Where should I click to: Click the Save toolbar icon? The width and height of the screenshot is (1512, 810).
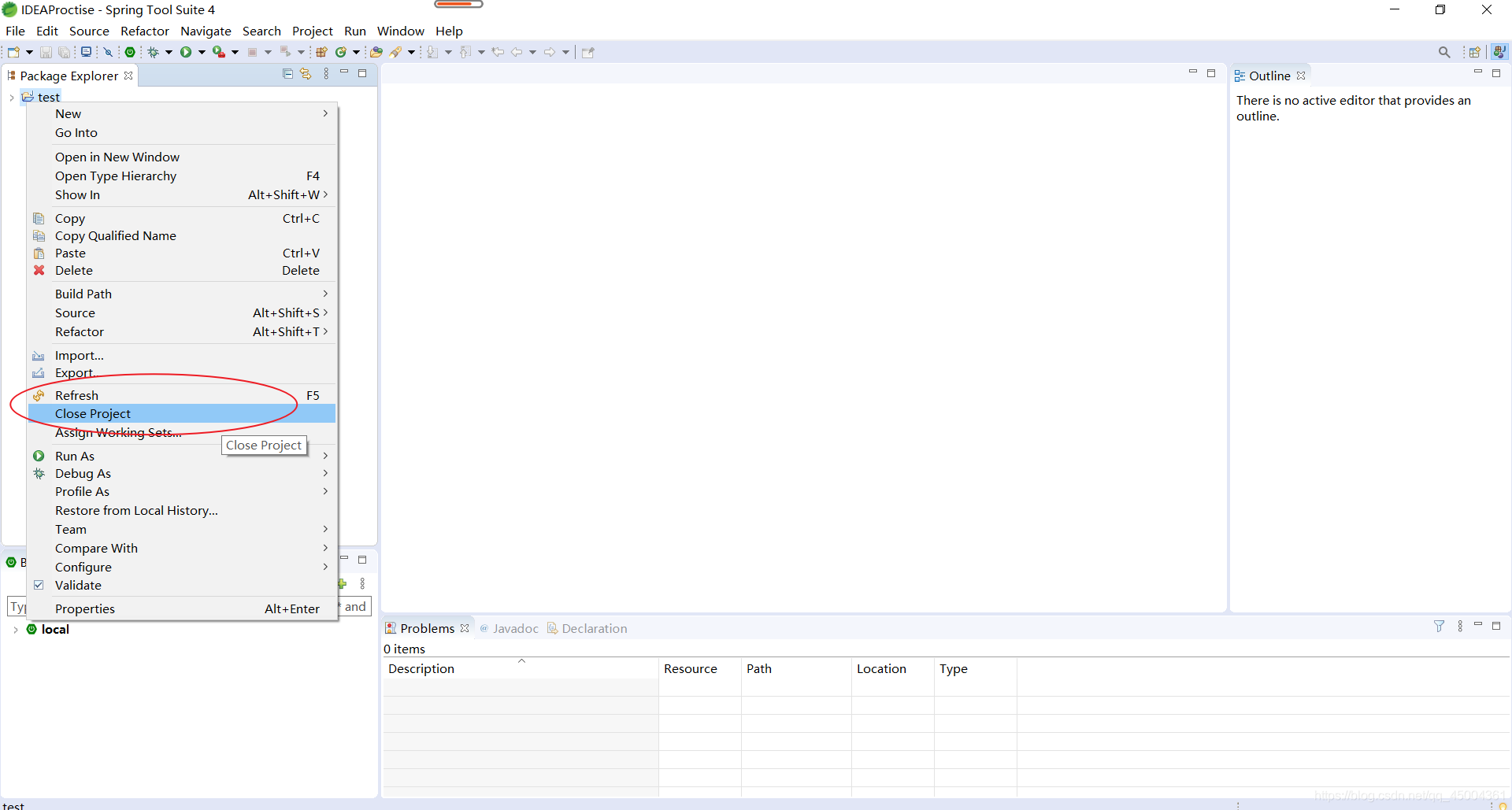[46, 52]
